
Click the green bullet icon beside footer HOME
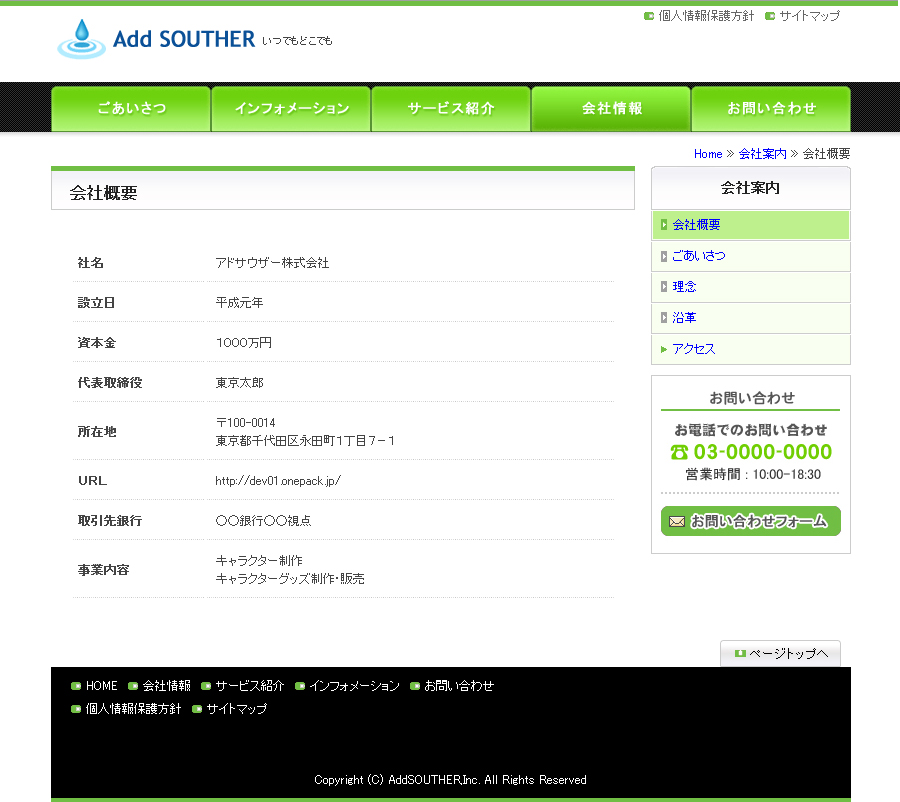[76, 686]
